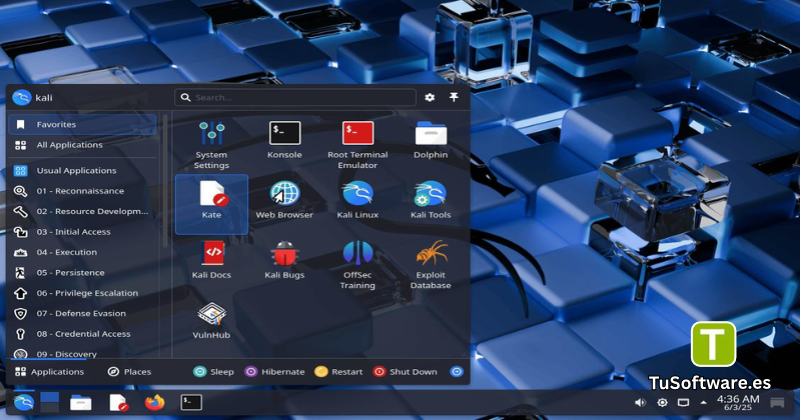The image size is (800, 420).
Task: Switch to the Places tab
Action: pyautogui.click(x=129, y=372)
